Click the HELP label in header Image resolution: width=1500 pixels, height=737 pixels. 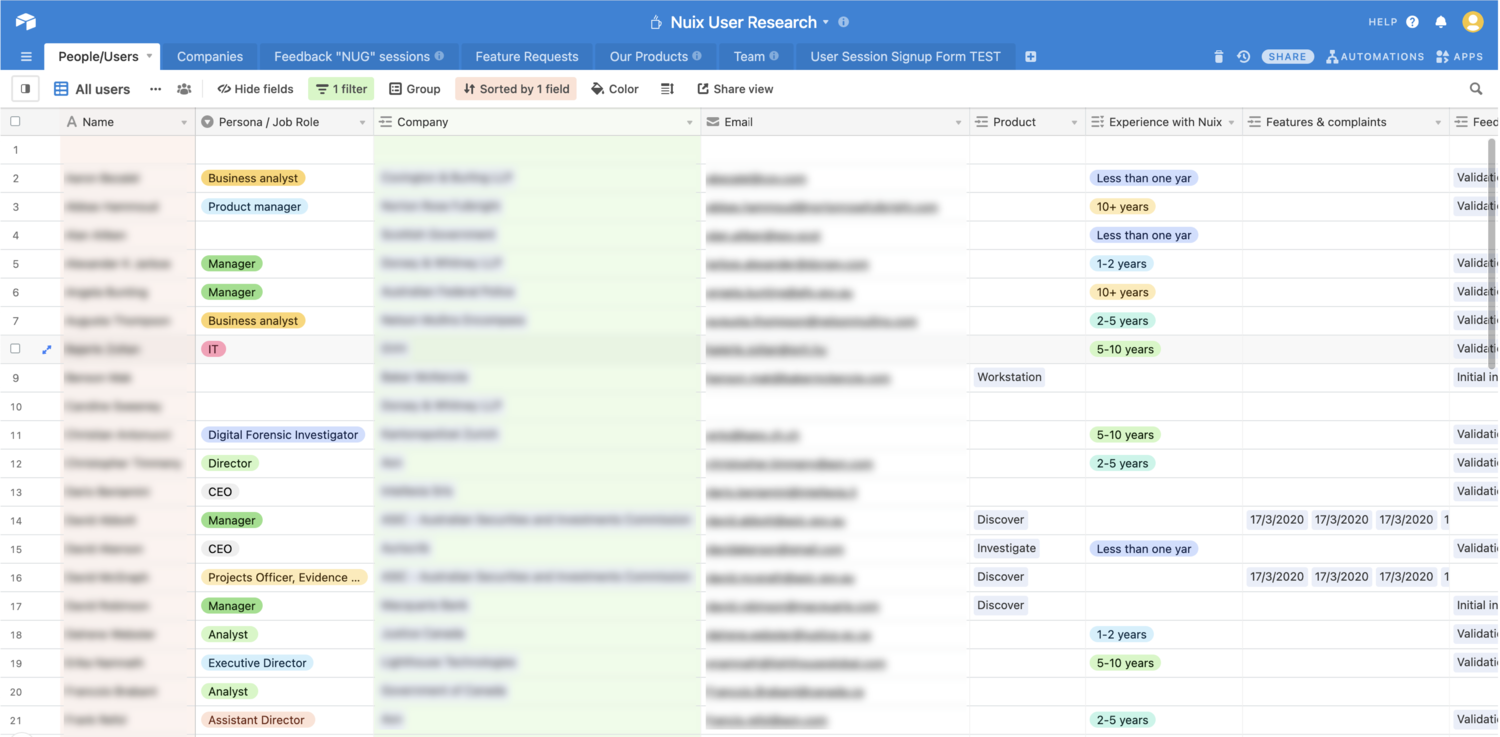(1382, 22)
